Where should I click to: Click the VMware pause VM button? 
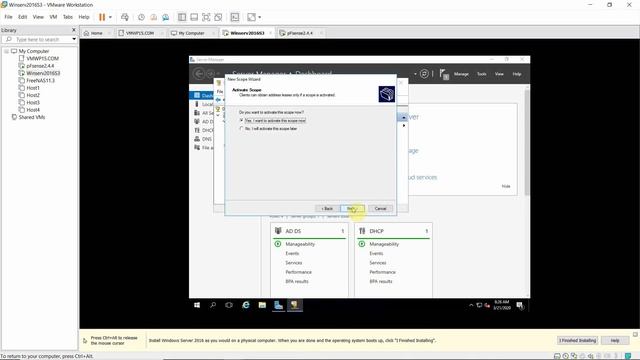102,17
